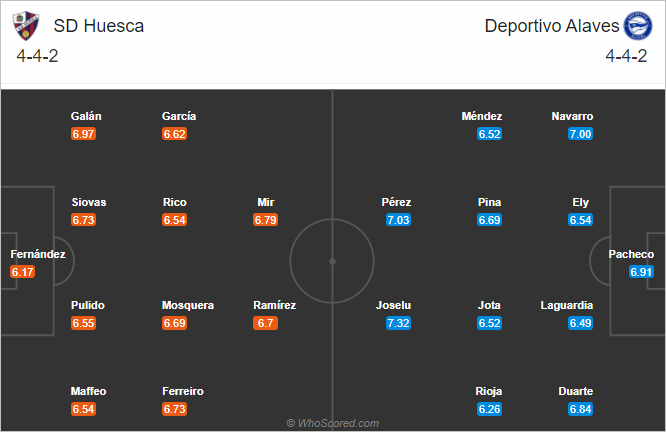Select Rioja's 6.26 rating badge
Viewport: 666px width, 432px height.
point(490,409)
